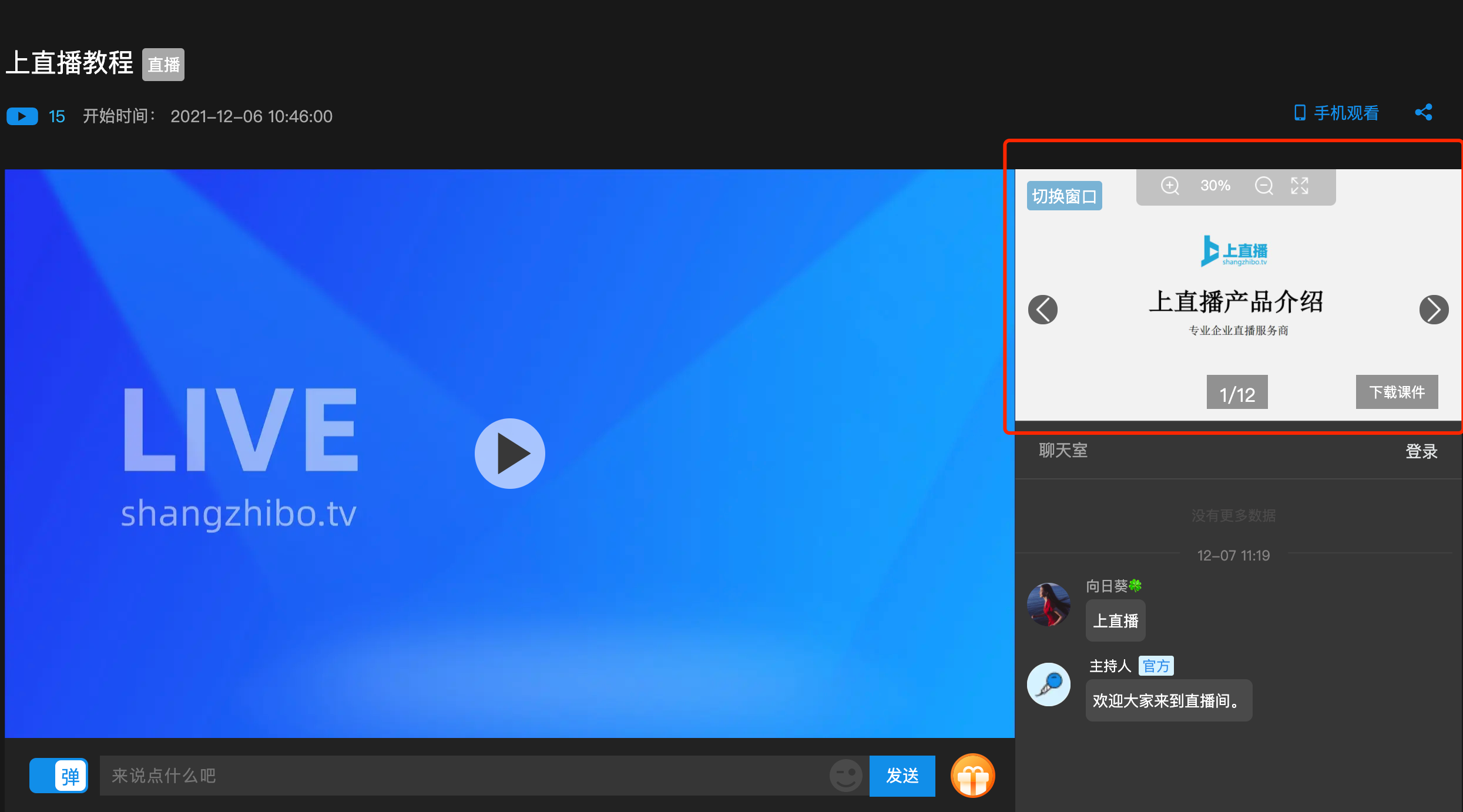Click the 上直播教程 page title
This screenshot has width=1463, height=812.
tap(70, 63)
